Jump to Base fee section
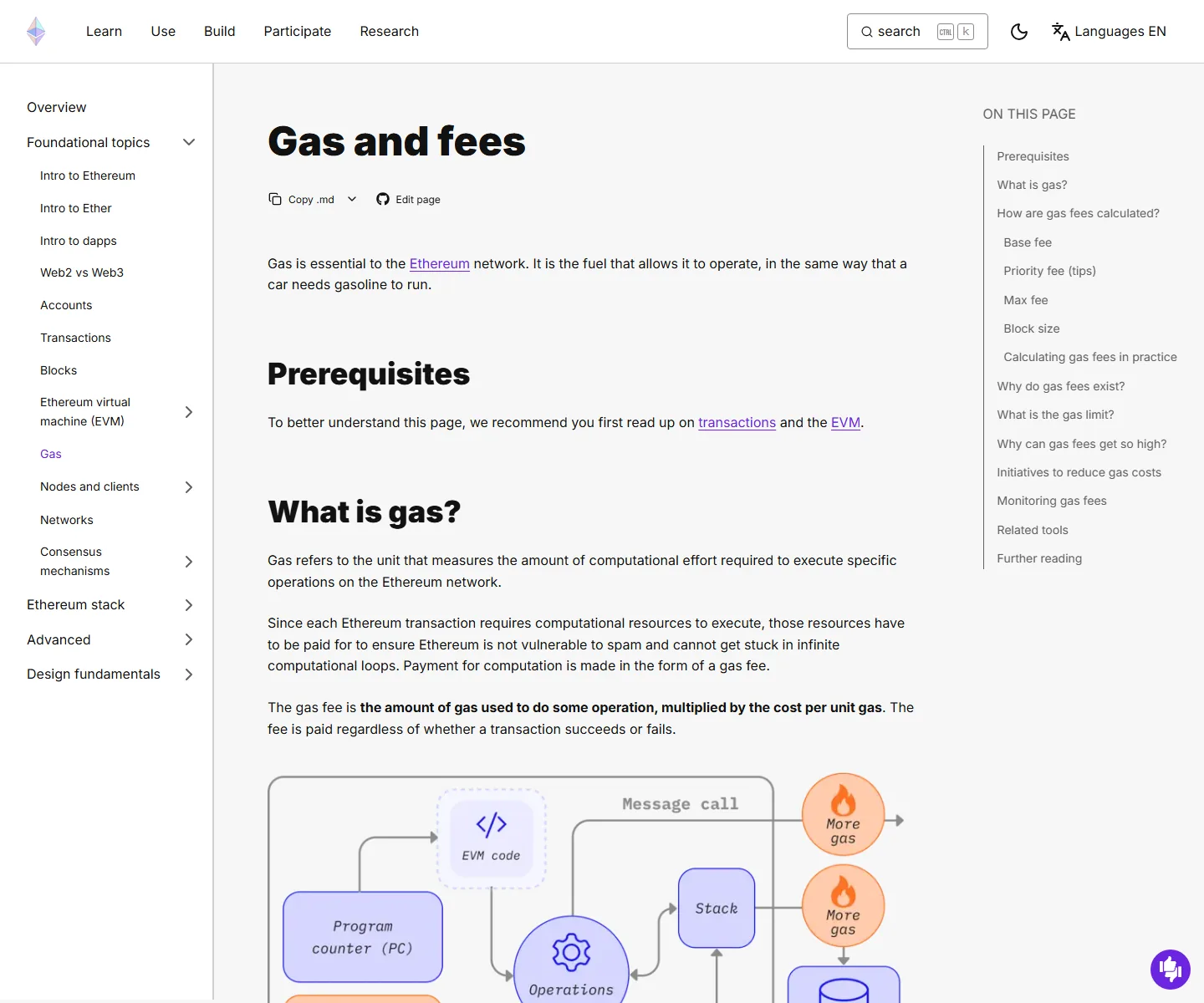 [1028, 242]
